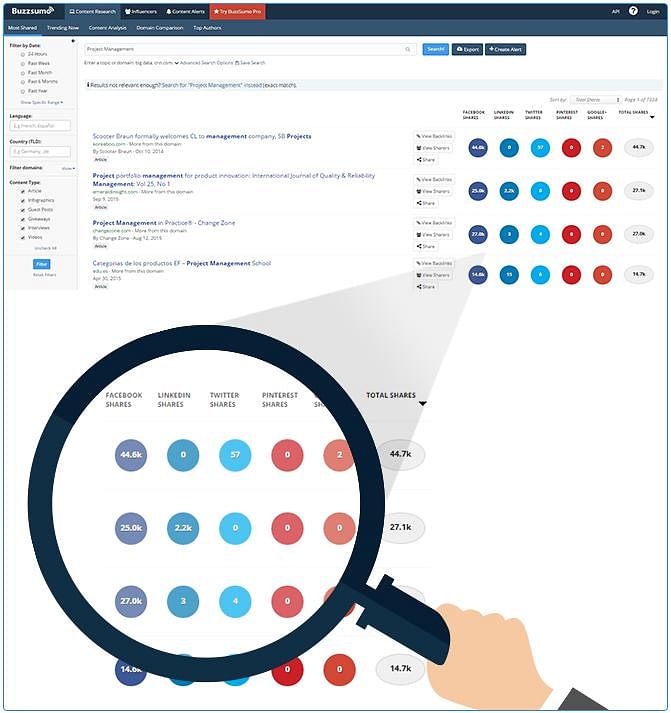Click the Try BuzzSumo Pro button
671x713 pixels.
click(x=237, y=11)
